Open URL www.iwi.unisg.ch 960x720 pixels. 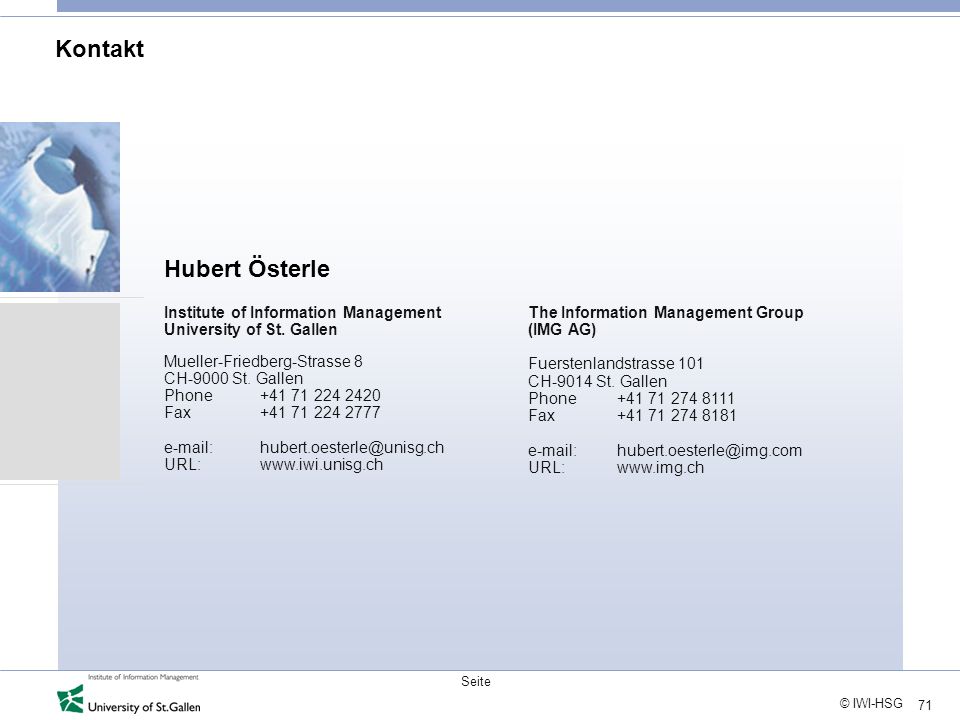(321, 465)
